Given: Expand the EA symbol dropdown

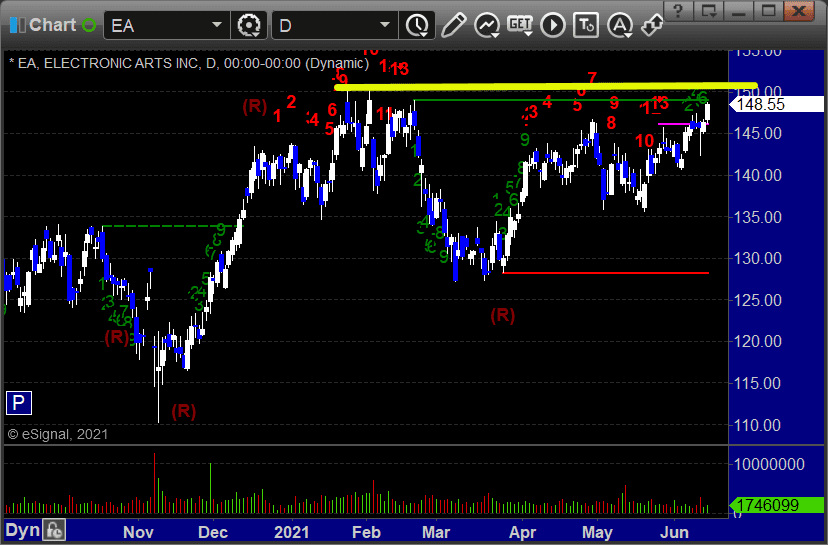Looking at the screenshot, I should (217, 25).
